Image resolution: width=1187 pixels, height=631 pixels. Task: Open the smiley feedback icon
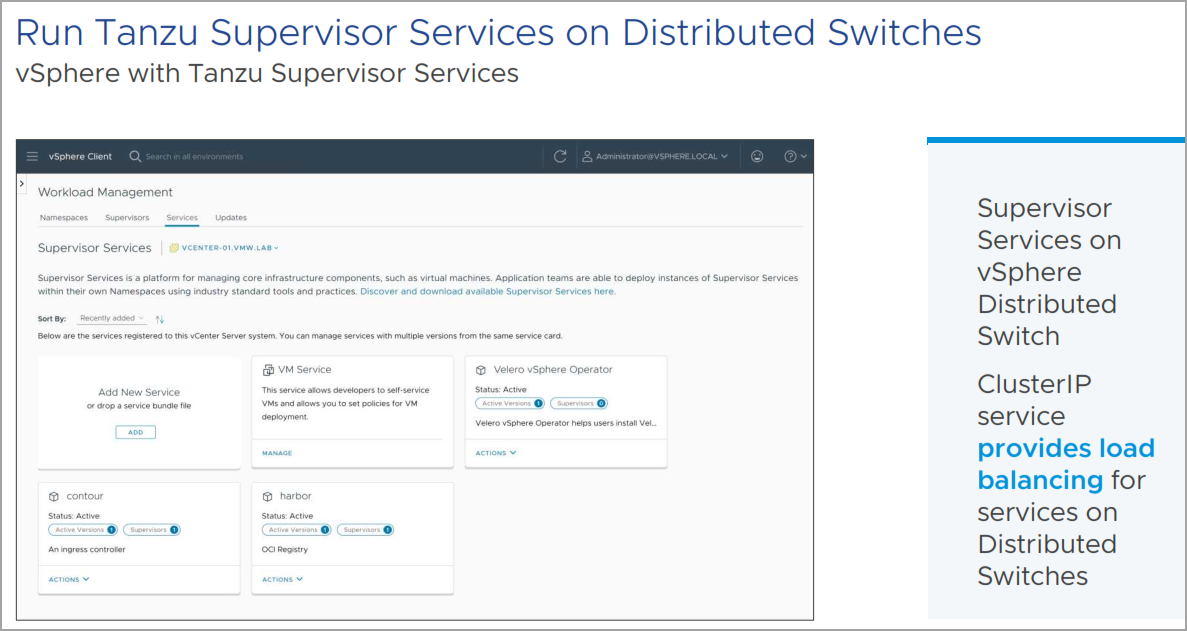[757, 157]
